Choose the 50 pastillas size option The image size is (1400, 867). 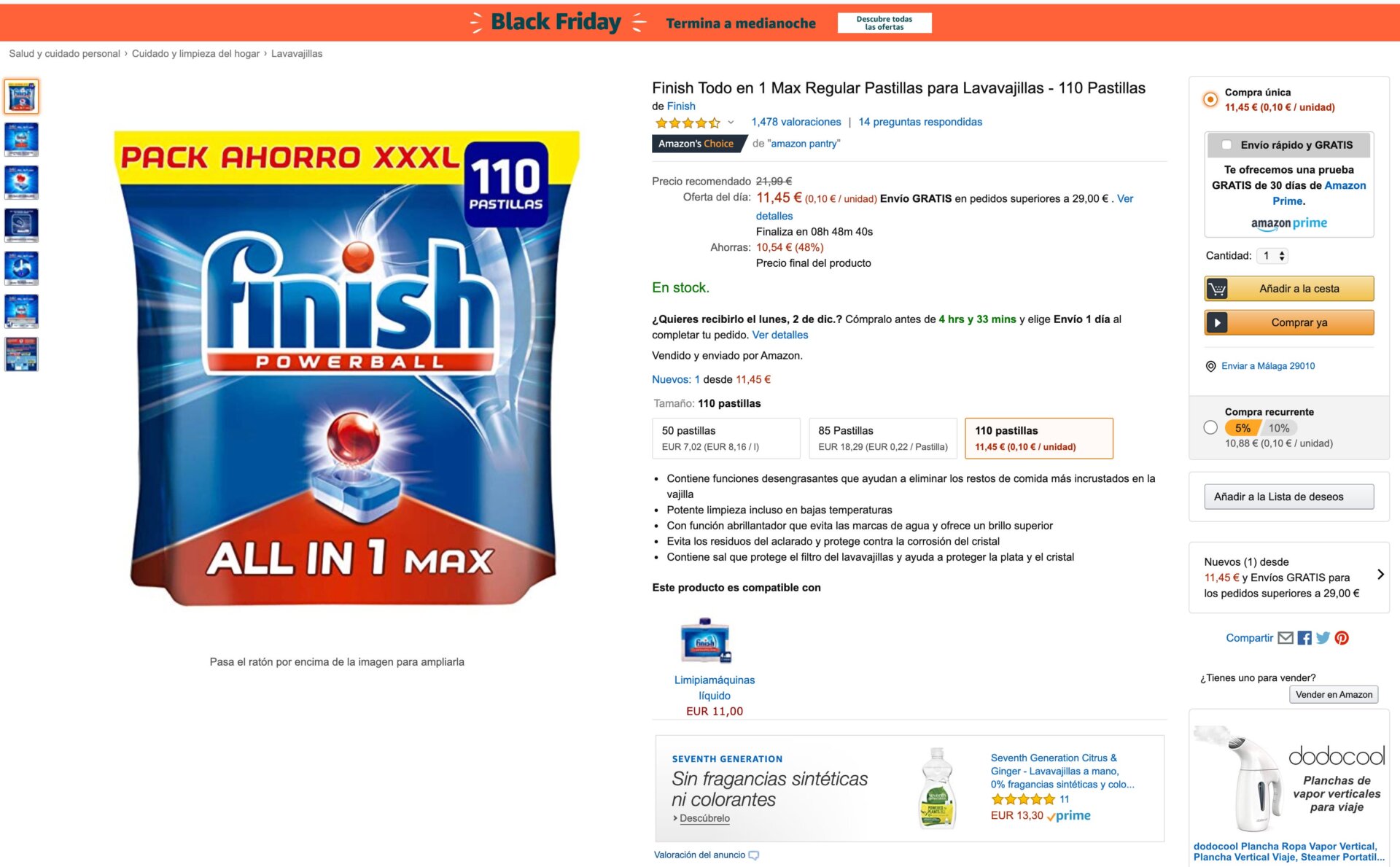(726, 438)
